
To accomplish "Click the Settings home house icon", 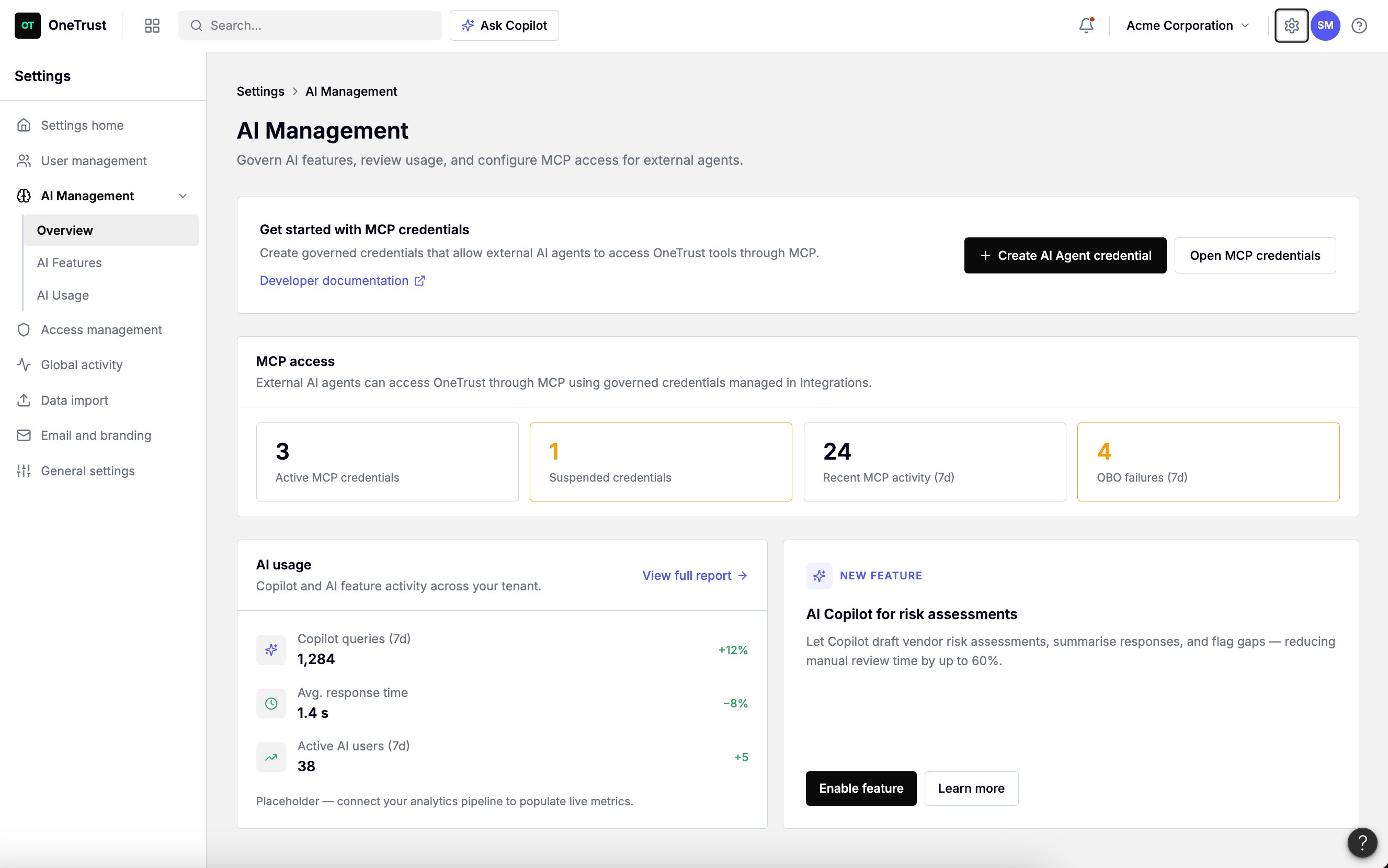I will pos(24,125).
